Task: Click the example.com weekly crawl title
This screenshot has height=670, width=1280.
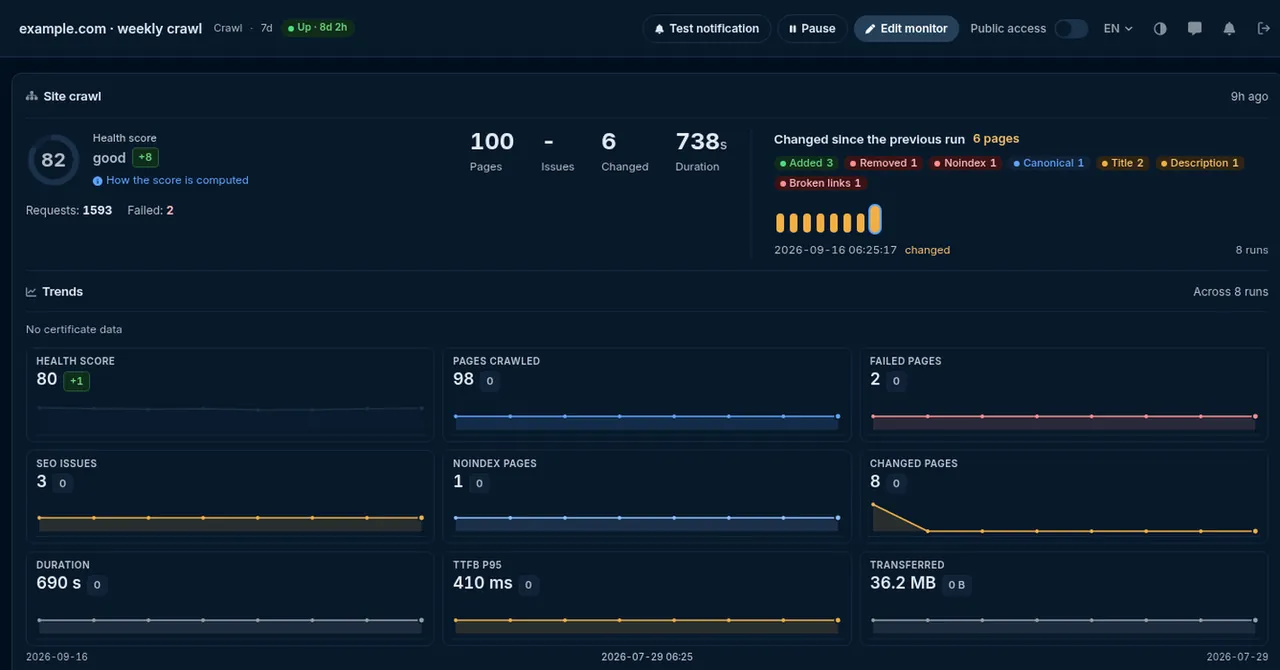Action: (x=111, y=29)
